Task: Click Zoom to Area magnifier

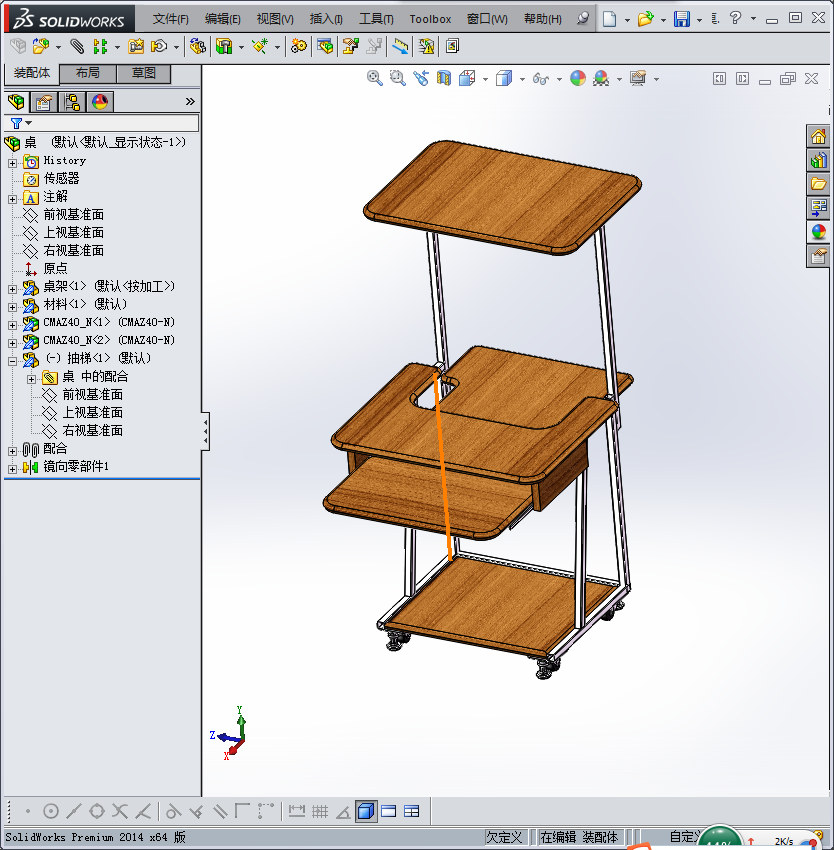Action: 397,79
